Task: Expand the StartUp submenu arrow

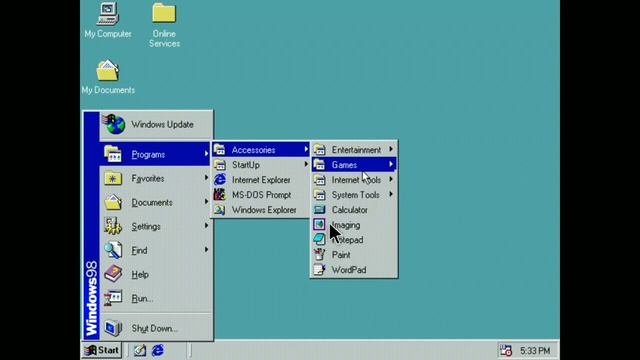Action: 306,164
